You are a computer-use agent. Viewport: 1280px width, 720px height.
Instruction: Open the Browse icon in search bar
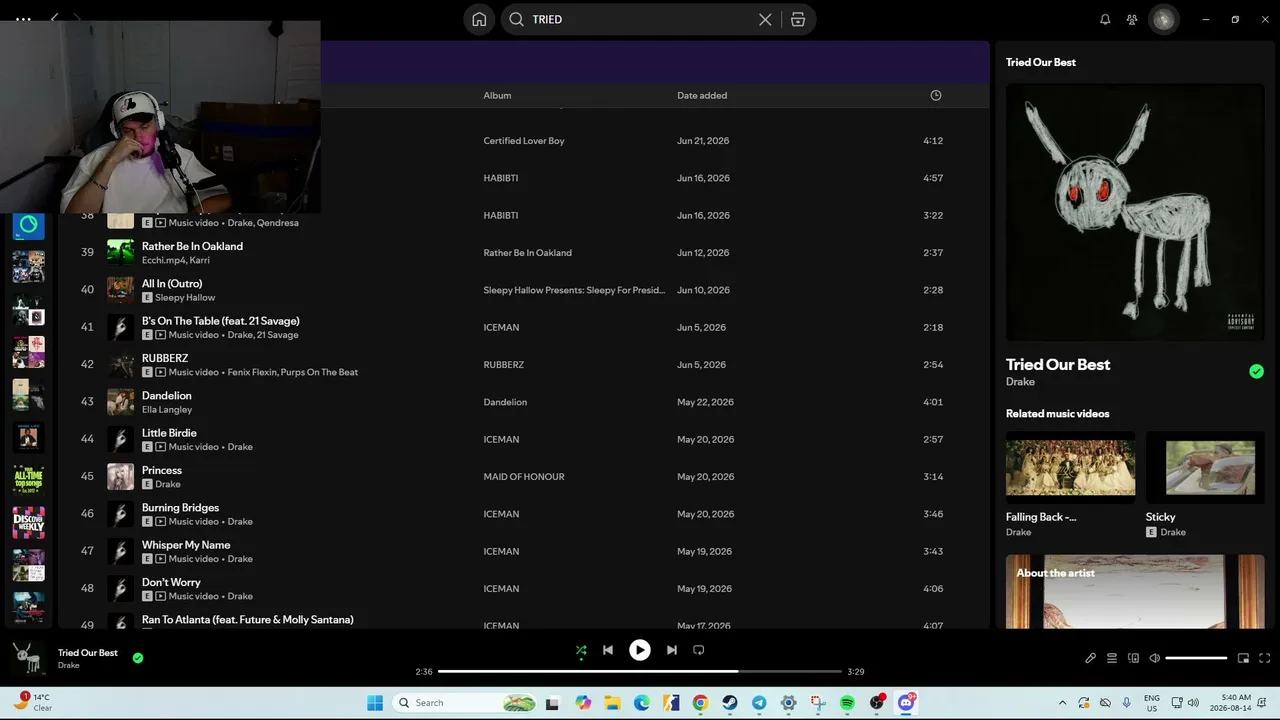tap(798, 19)
